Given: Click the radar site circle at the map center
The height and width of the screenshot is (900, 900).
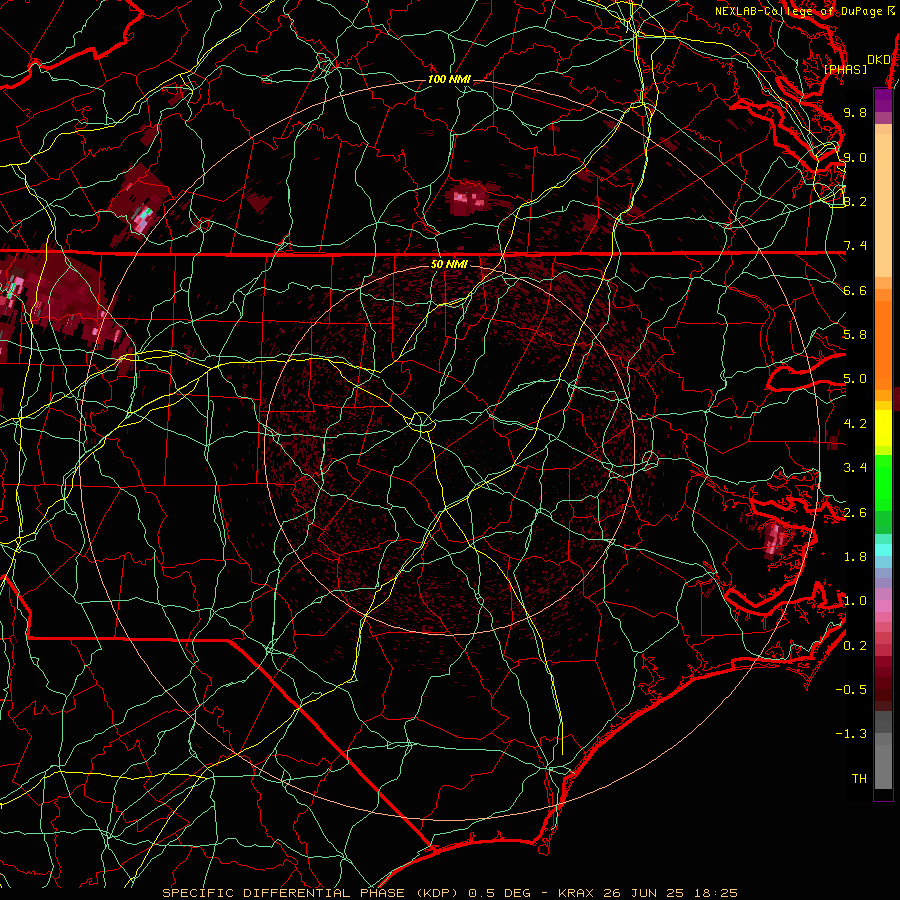Looking at the screenshot, I should [x=421, y=422].
